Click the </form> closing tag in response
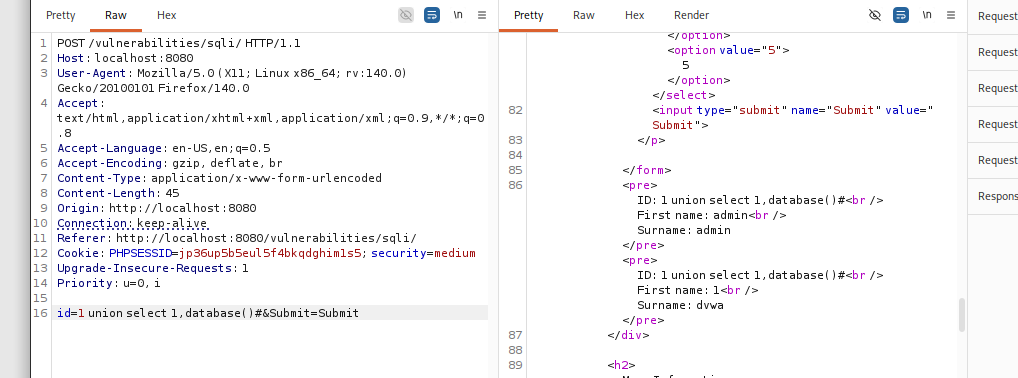 647,170
